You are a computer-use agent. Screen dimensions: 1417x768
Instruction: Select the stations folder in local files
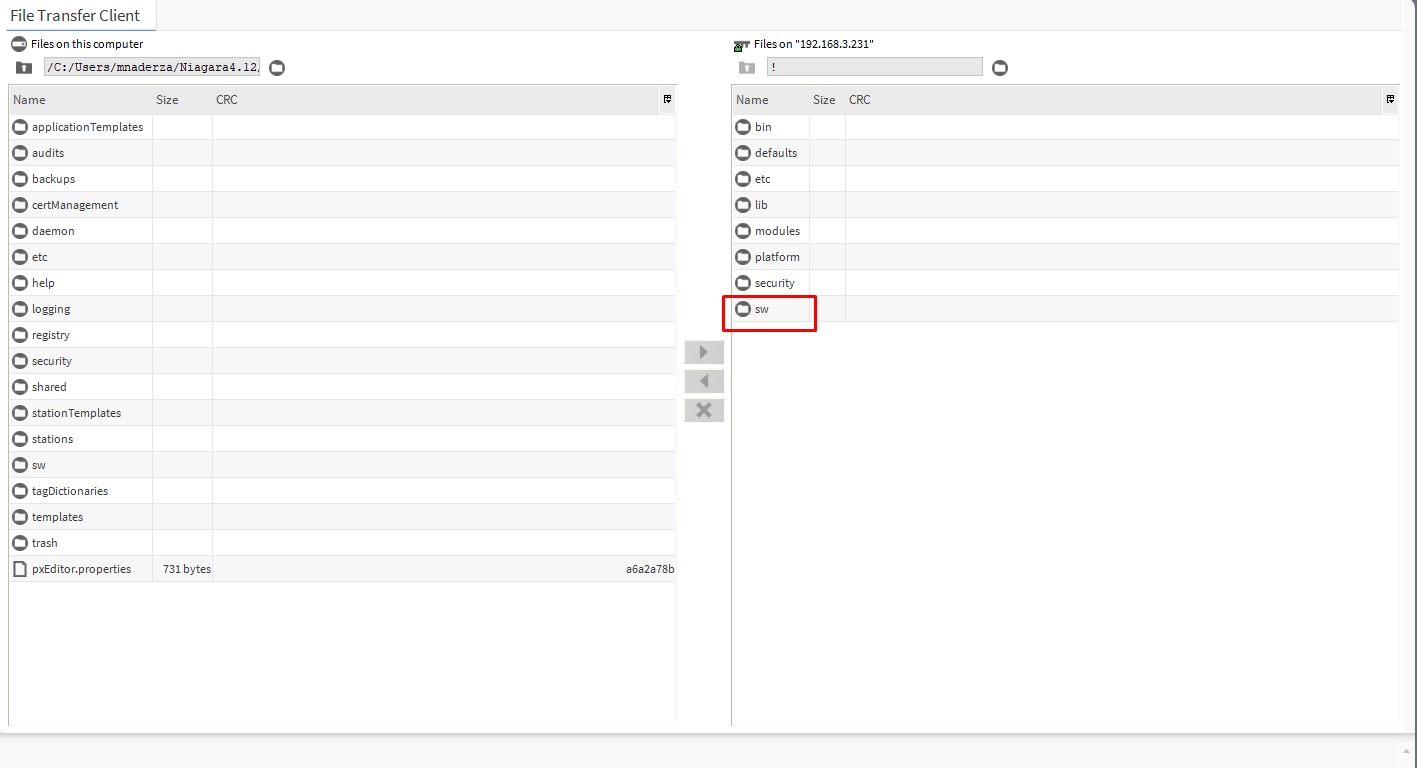52,439
